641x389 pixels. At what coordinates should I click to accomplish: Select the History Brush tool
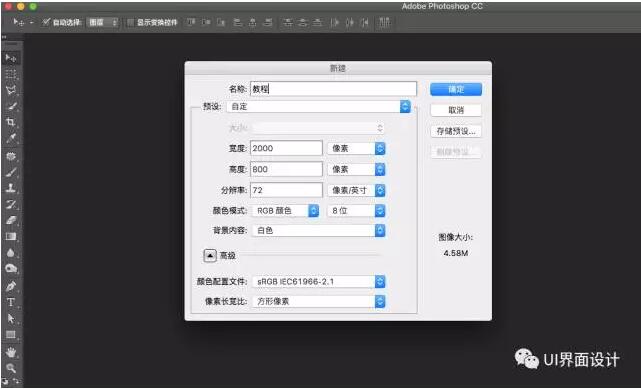pyautogui.click(x=11, y=204)
